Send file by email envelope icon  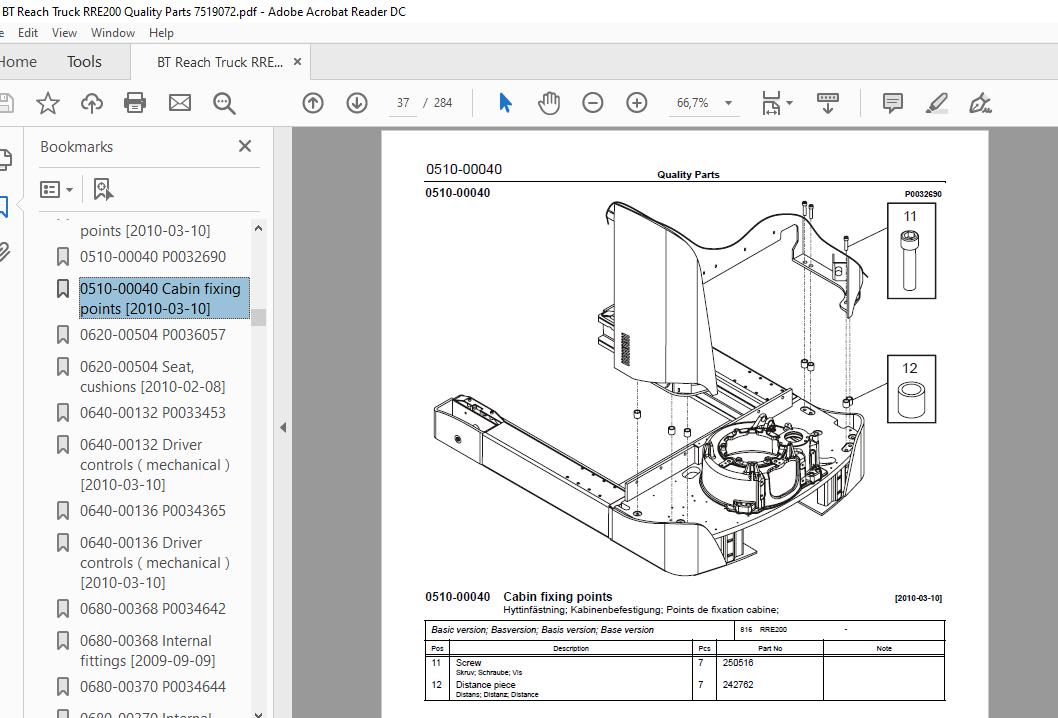point(179,103)
